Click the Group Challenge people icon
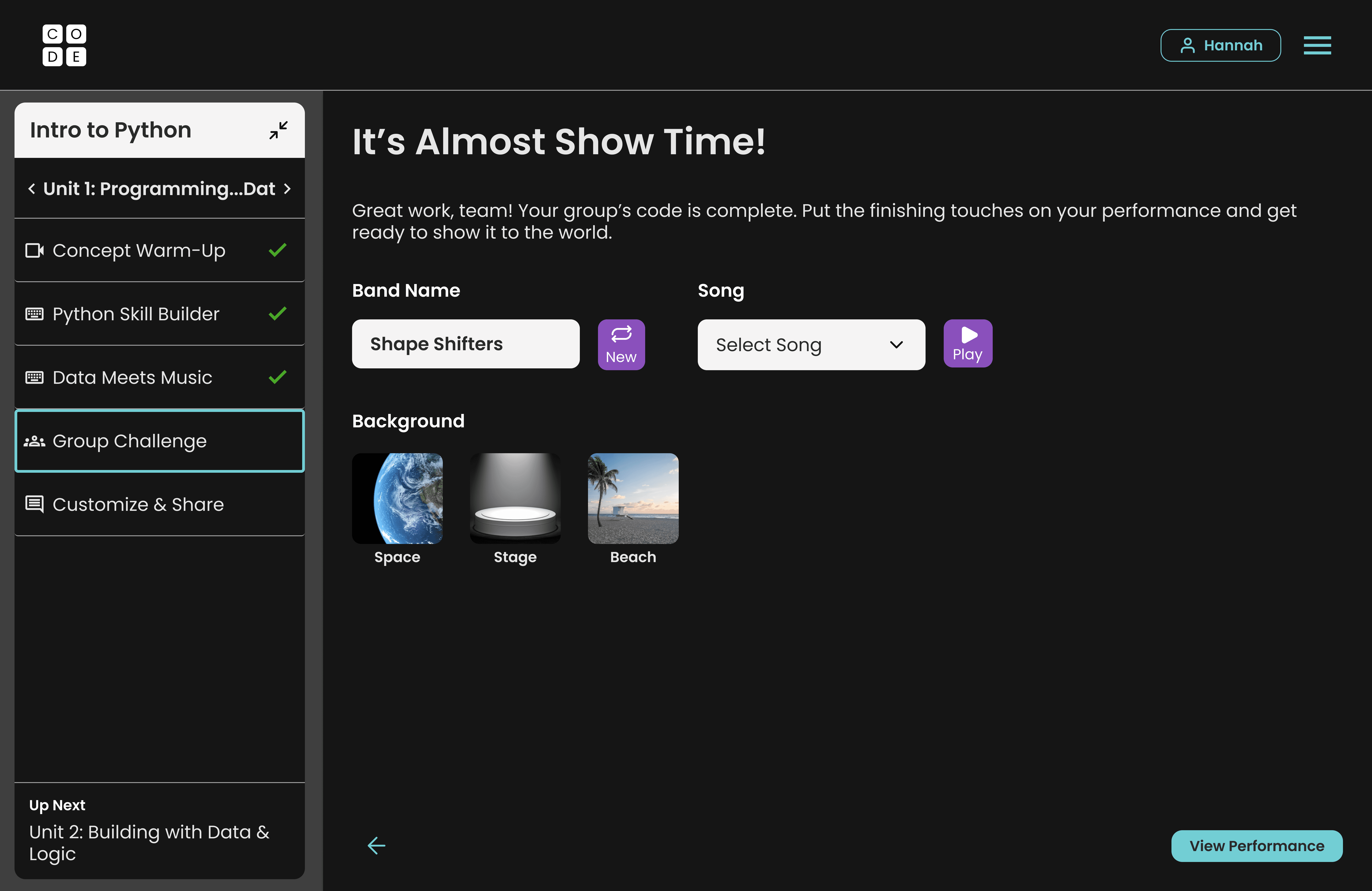This screenshot has width=1372, height=891. tap(34, 441)
